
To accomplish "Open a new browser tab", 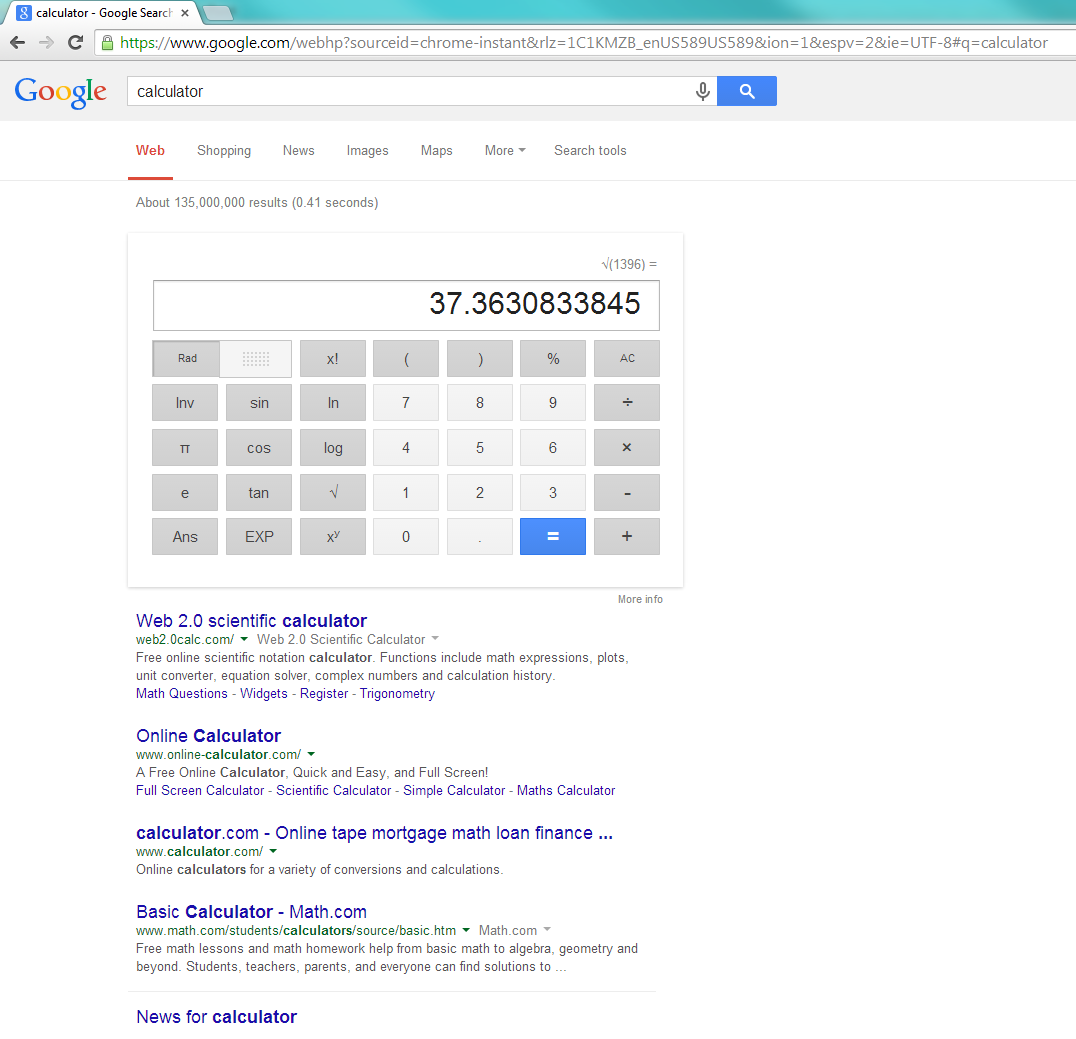I will 218,12.
